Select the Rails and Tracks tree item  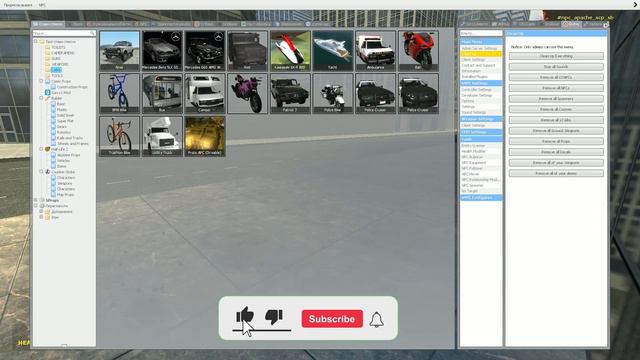[x=70, y=138]
